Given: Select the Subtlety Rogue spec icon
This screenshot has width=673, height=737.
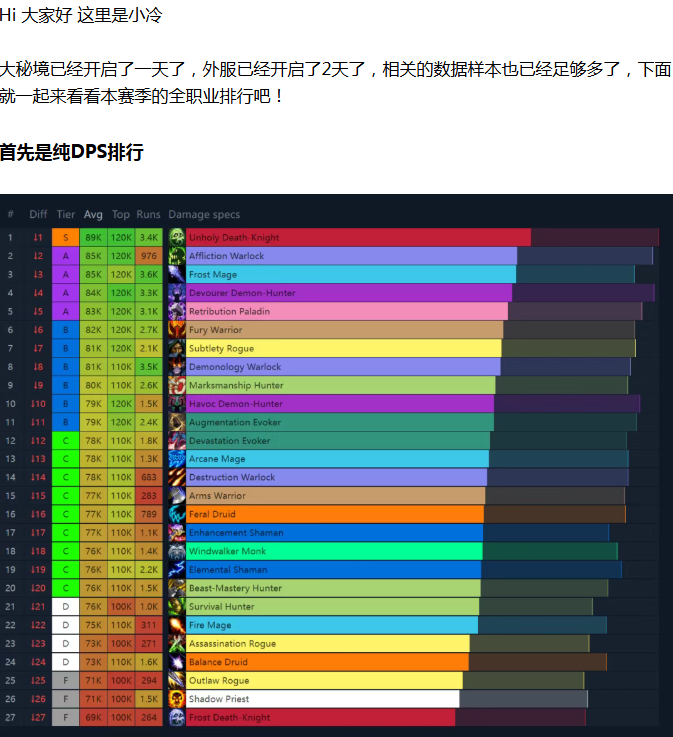Looking at the screenshot, I should [177, 348].
